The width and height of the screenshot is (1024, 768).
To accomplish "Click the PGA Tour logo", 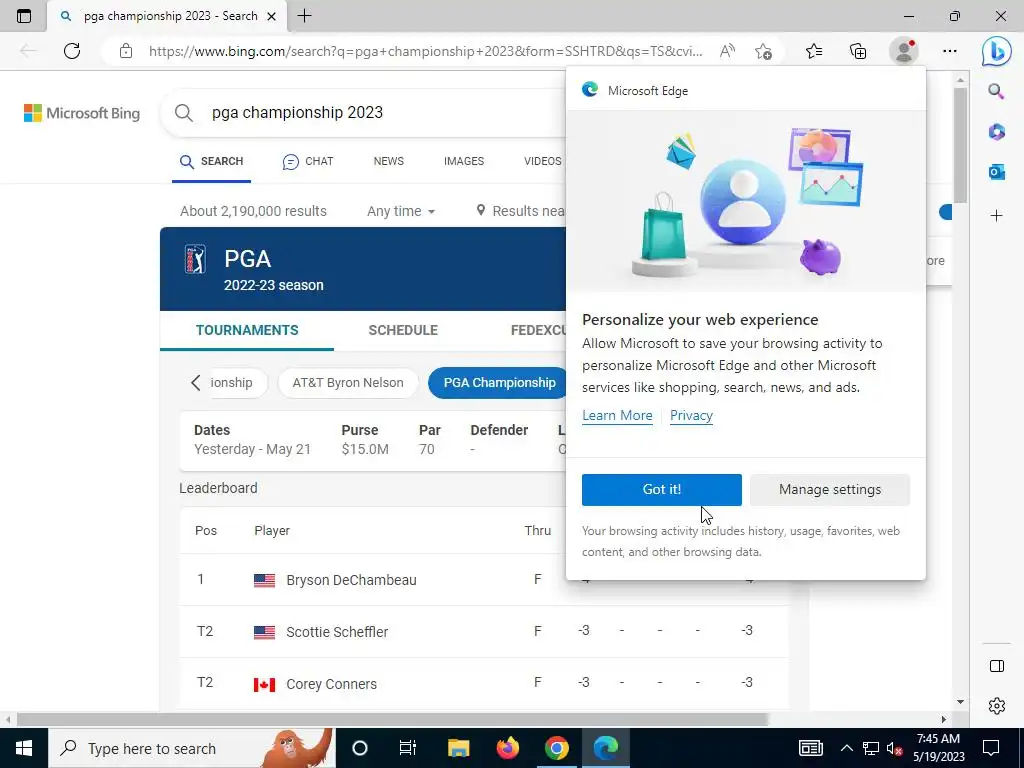I will [x=195, y=259].
